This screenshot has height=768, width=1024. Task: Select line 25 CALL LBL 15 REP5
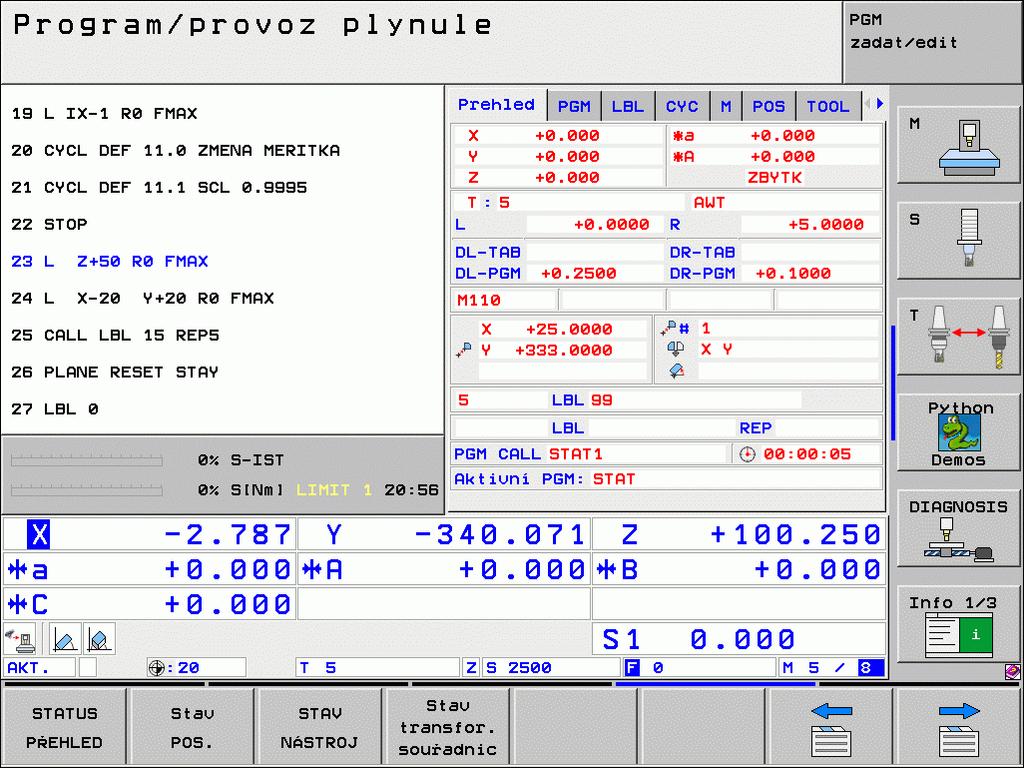click(116, 335)
